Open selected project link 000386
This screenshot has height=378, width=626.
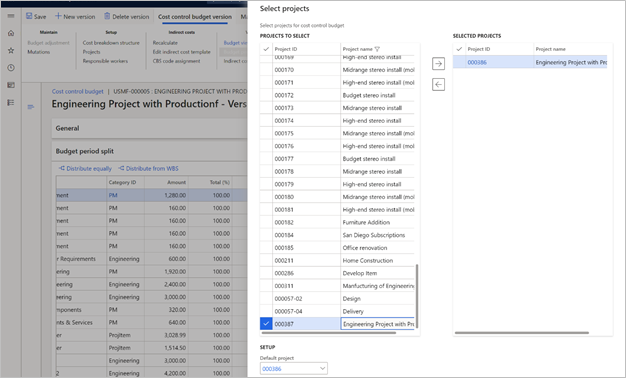click(x=477, y=62)
